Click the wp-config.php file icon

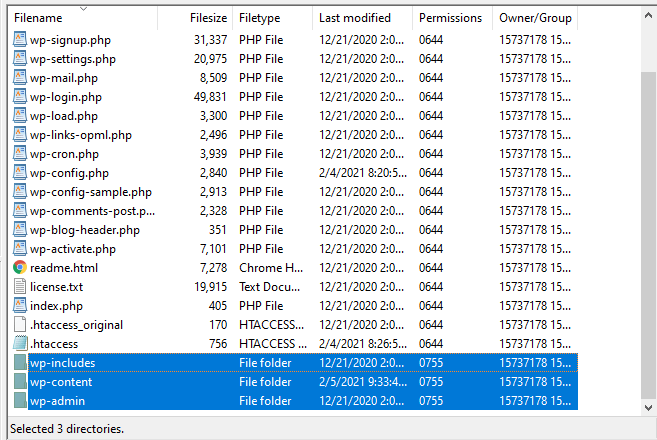click(x=20, y=173)
